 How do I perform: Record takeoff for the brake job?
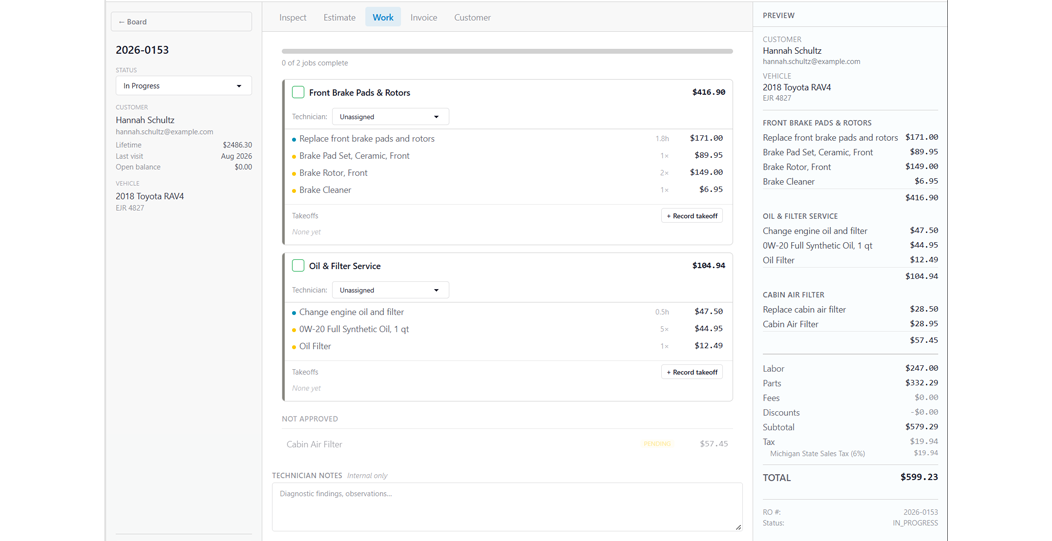pyautogui.click(x=692, y=216)
